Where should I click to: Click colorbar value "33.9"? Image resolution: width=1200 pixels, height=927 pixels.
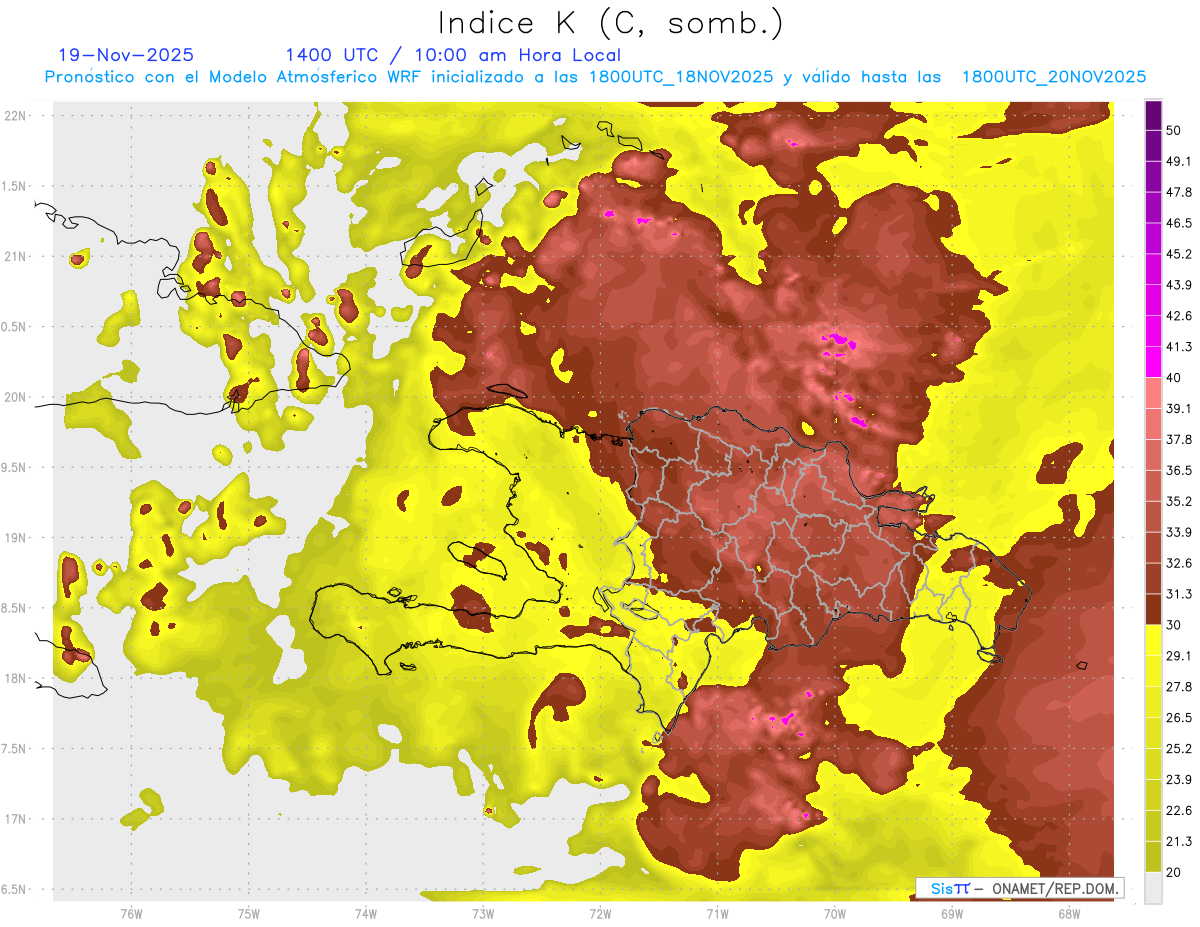tap(1179, 532)
